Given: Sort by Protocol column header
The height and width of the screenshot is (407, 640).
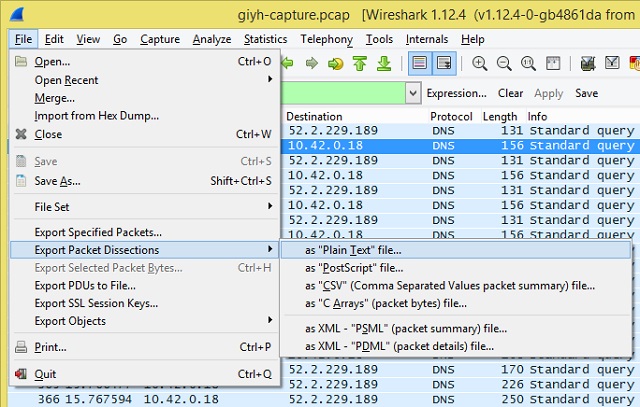Looking at the screenshot, I should click(x=451, y=116).
